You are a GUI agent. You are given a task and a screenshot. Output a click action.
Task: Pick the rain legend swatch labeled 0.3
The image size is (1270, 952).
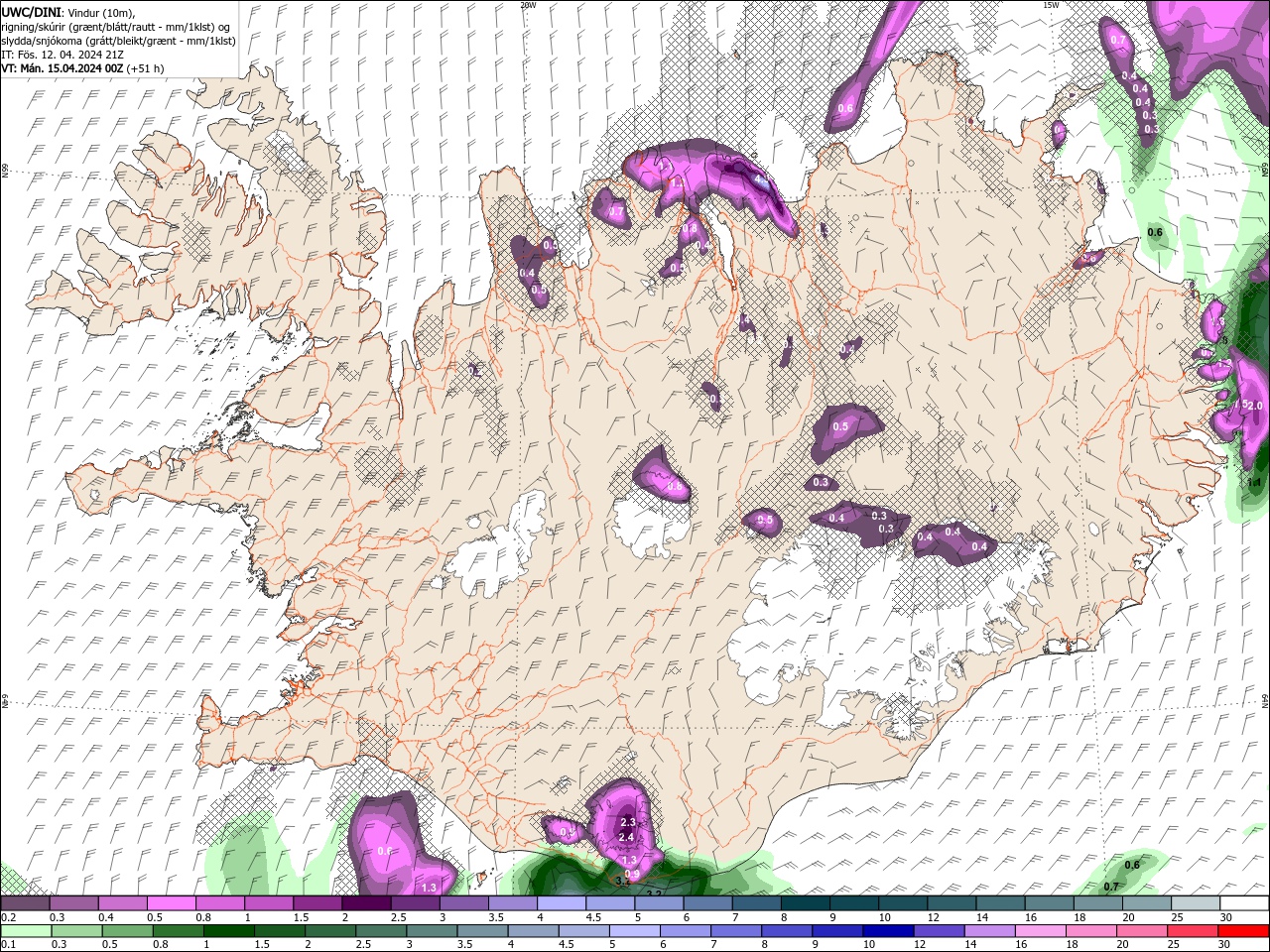[77, 931]
